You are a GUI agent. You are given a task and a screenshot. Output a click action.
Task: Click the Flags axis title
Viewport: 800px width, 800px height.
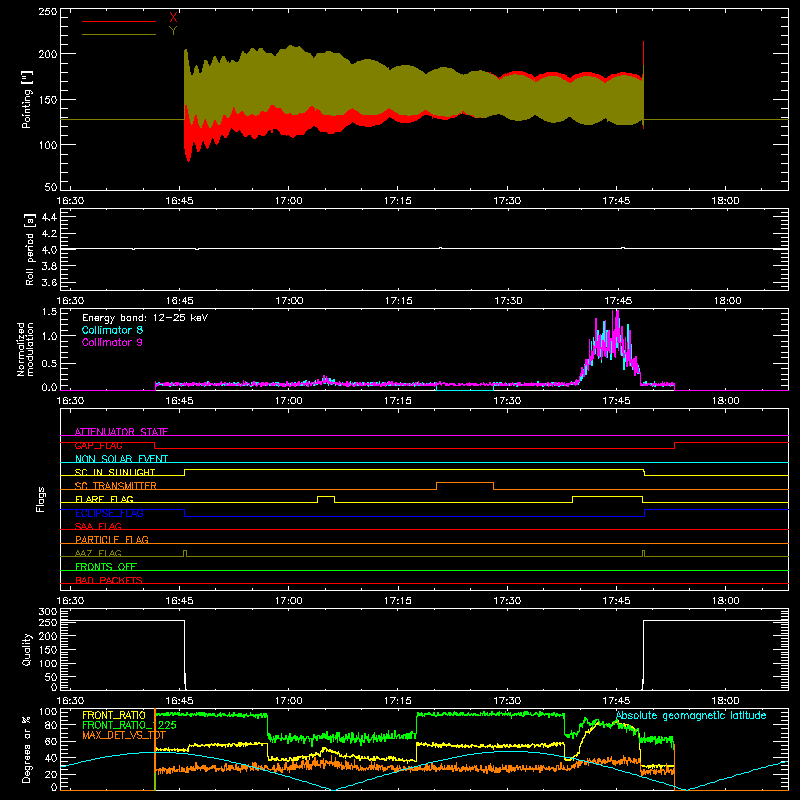click(41, 499)
